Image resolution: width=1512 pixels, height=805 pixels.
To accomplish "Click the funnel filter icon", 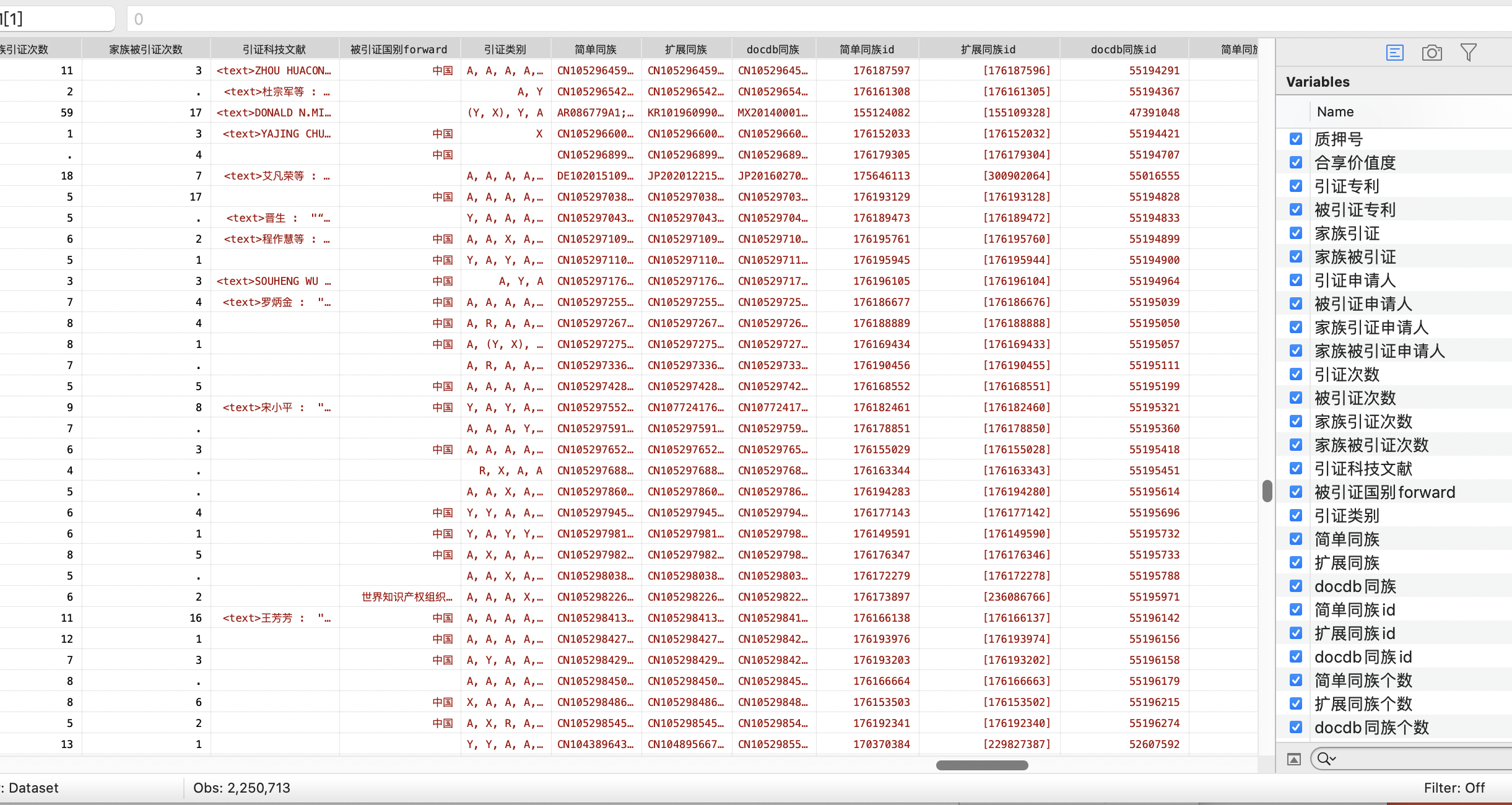I will coord(1468,53).
